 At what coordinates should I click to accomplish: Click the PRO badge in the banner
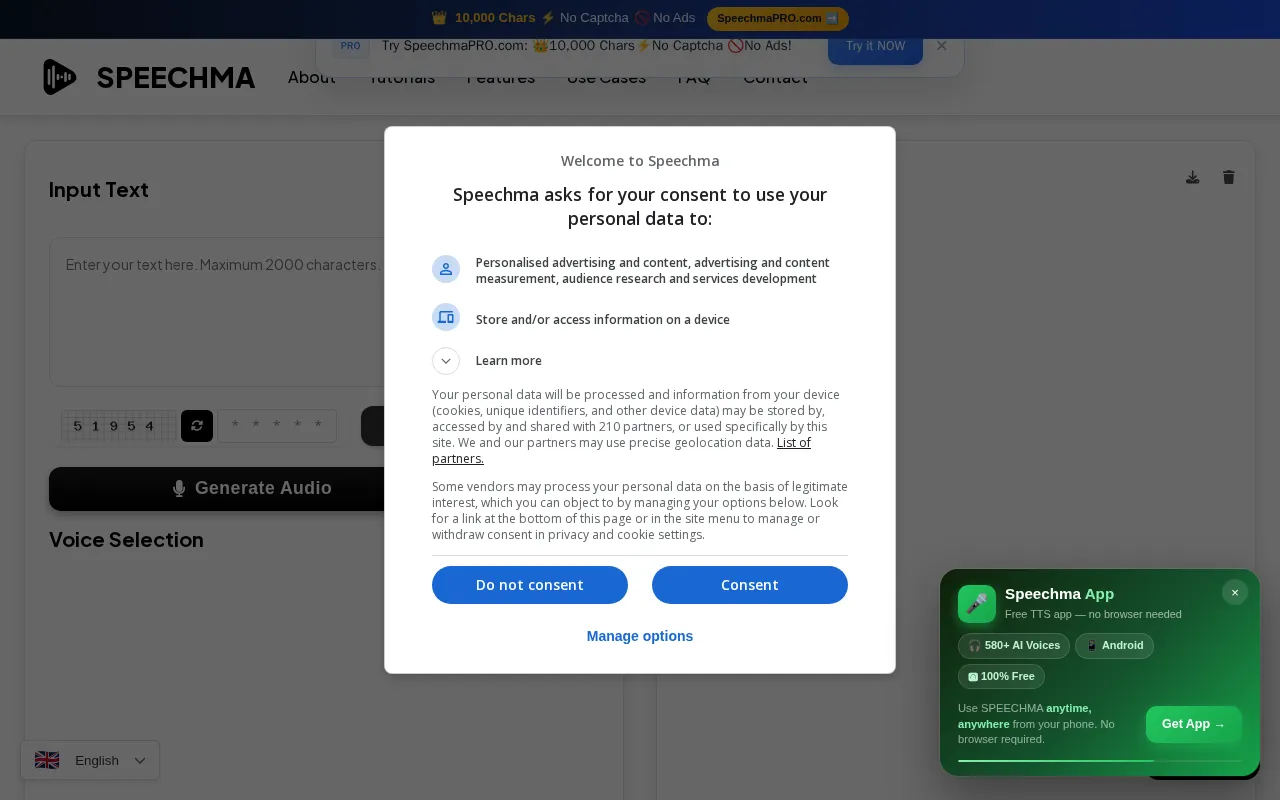point(350,46)
